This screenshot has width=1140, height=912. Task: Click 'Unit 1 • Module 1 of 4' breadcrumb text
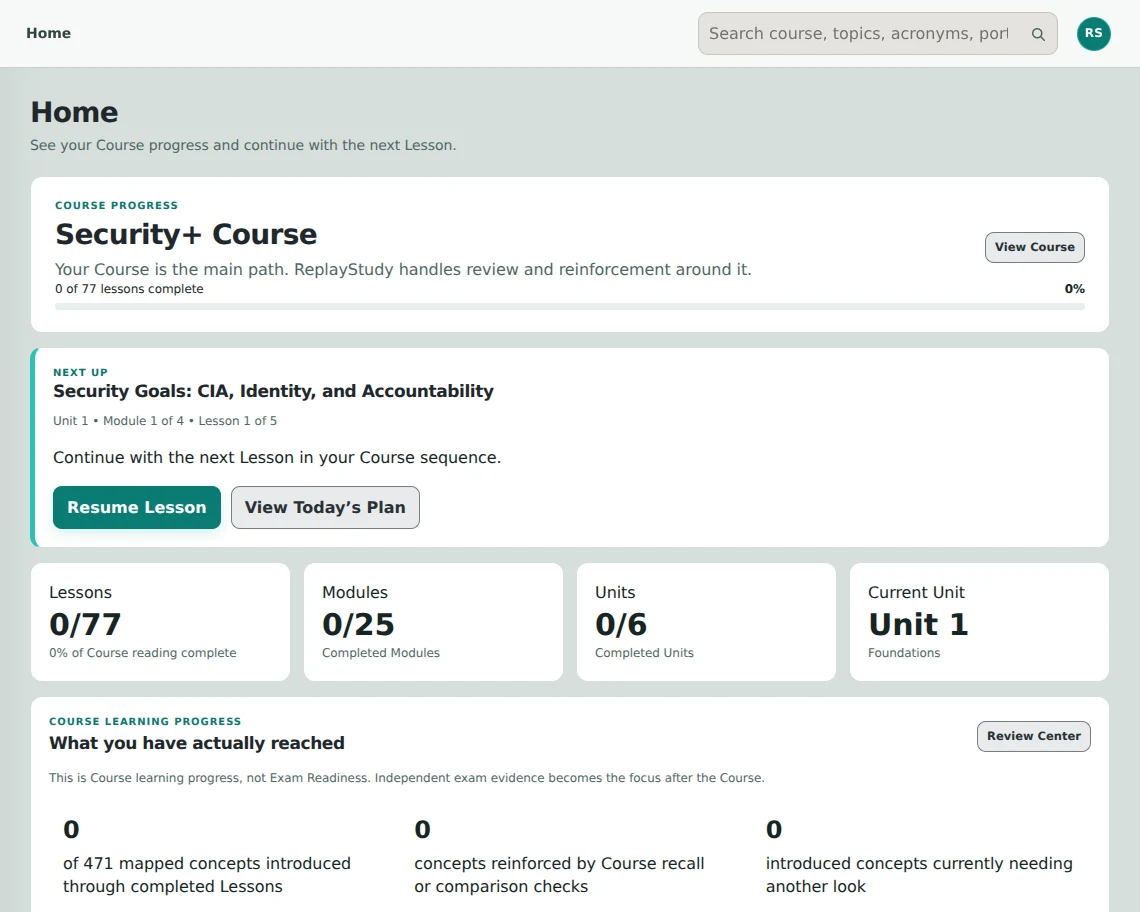pyautogui.click(x=119, y=421)
